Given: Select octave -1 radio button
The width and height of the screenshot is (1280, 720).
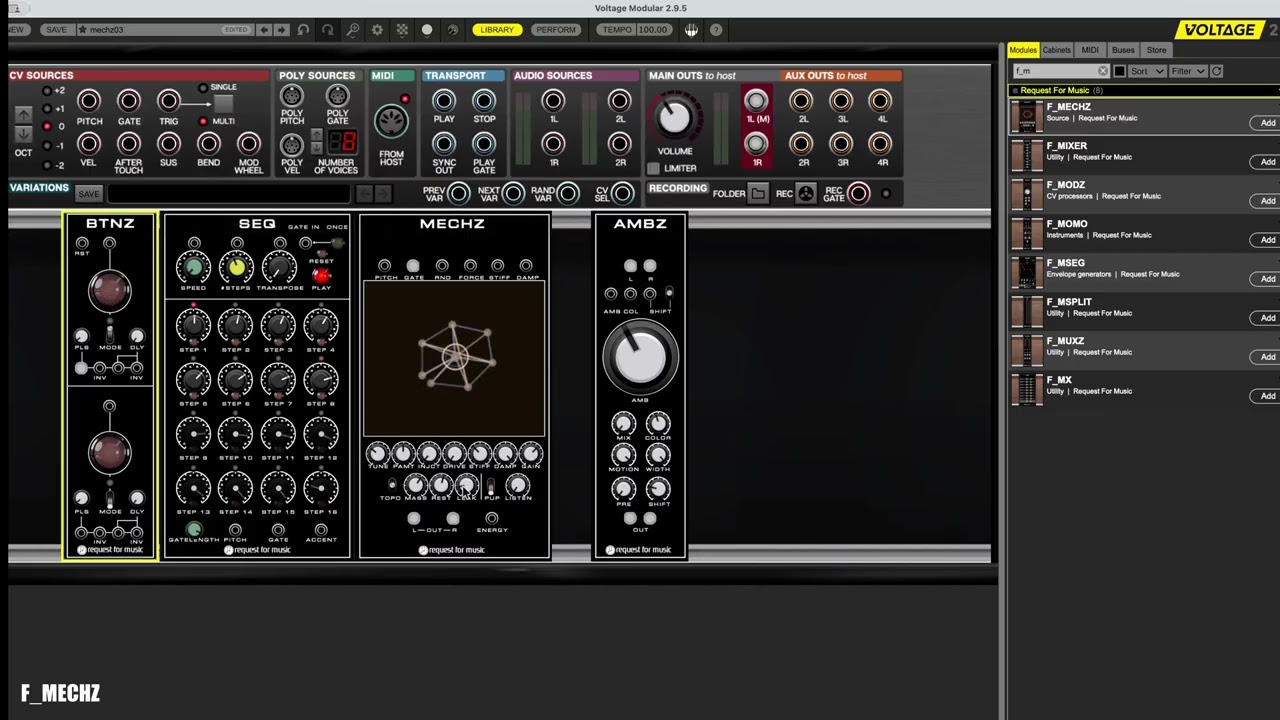Looking at the screenshot, I should point(46,146).
